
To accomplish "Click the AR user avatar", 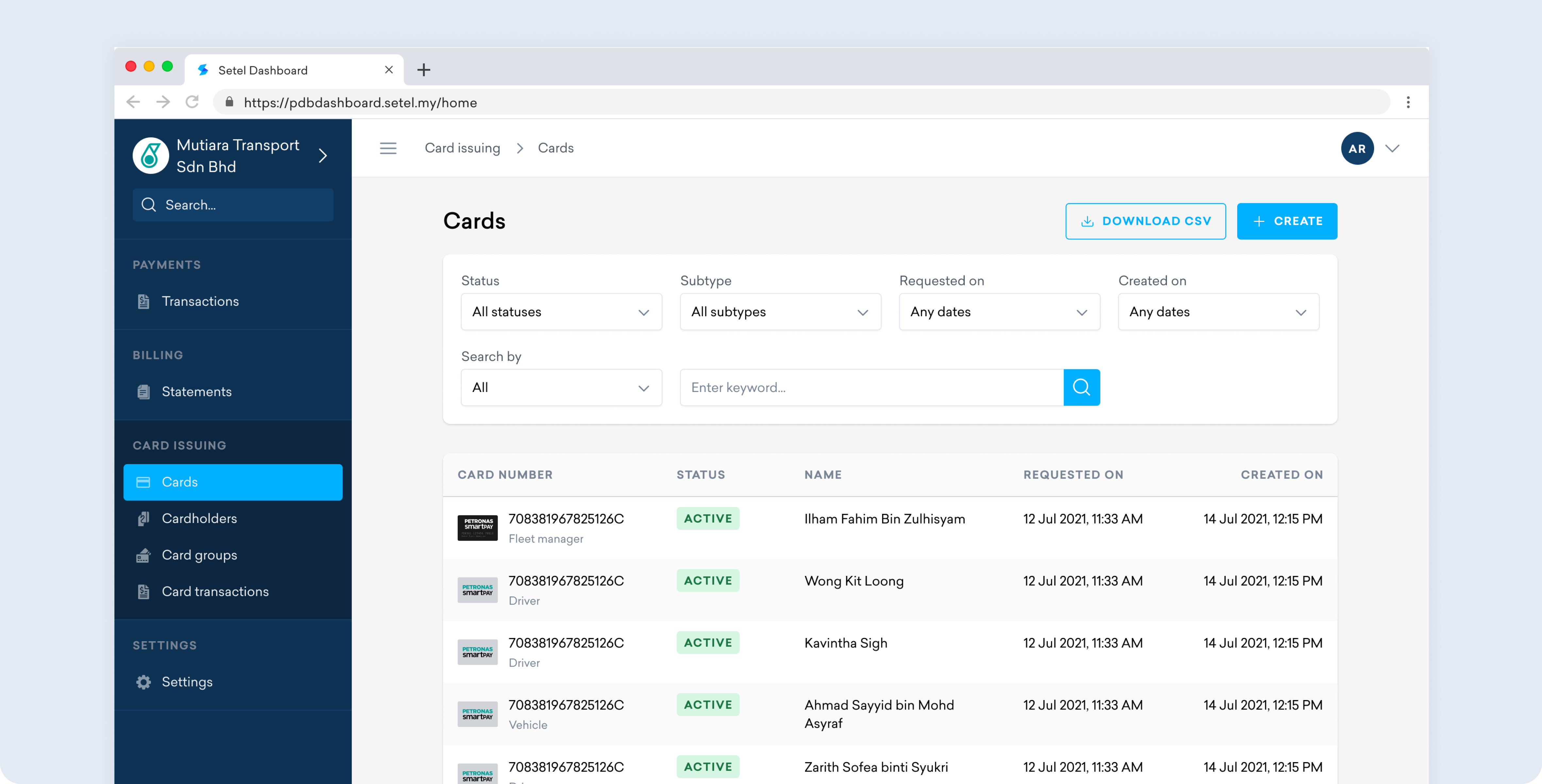I will (1356, 148).
